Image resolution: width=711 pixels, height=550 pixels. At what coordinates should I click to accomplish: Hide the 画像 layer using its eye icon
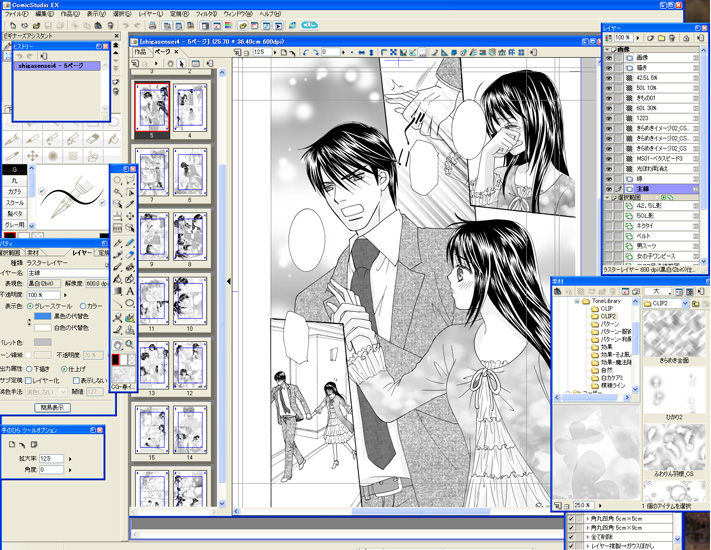coord(609,58)
